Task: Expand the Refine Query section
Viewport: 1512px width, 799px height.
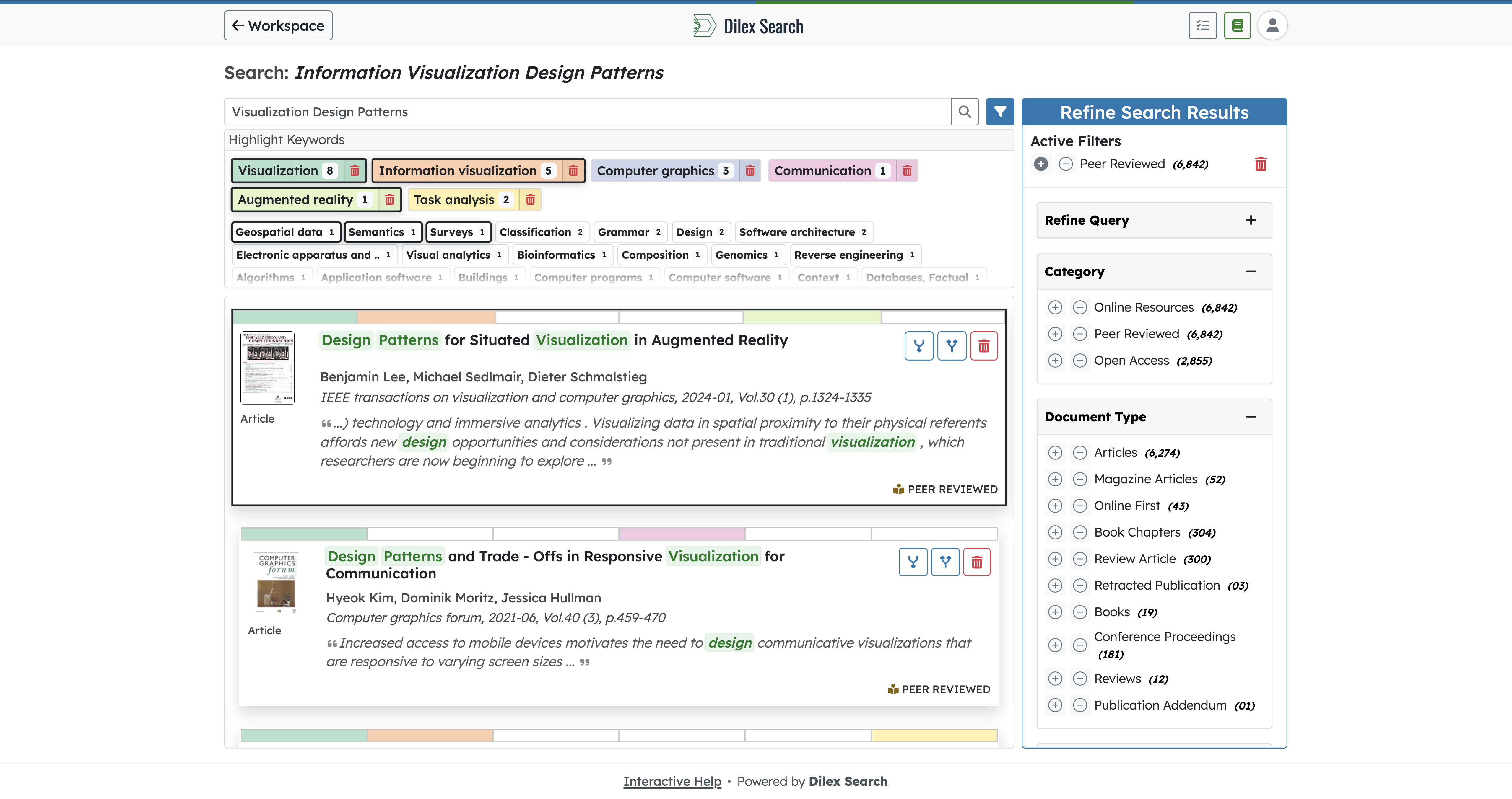Action: coord(1251,220)
